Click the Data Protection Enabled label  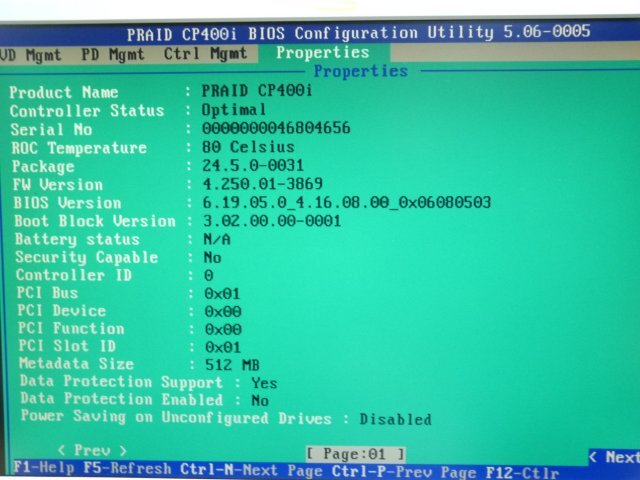(x=122, y=399)
